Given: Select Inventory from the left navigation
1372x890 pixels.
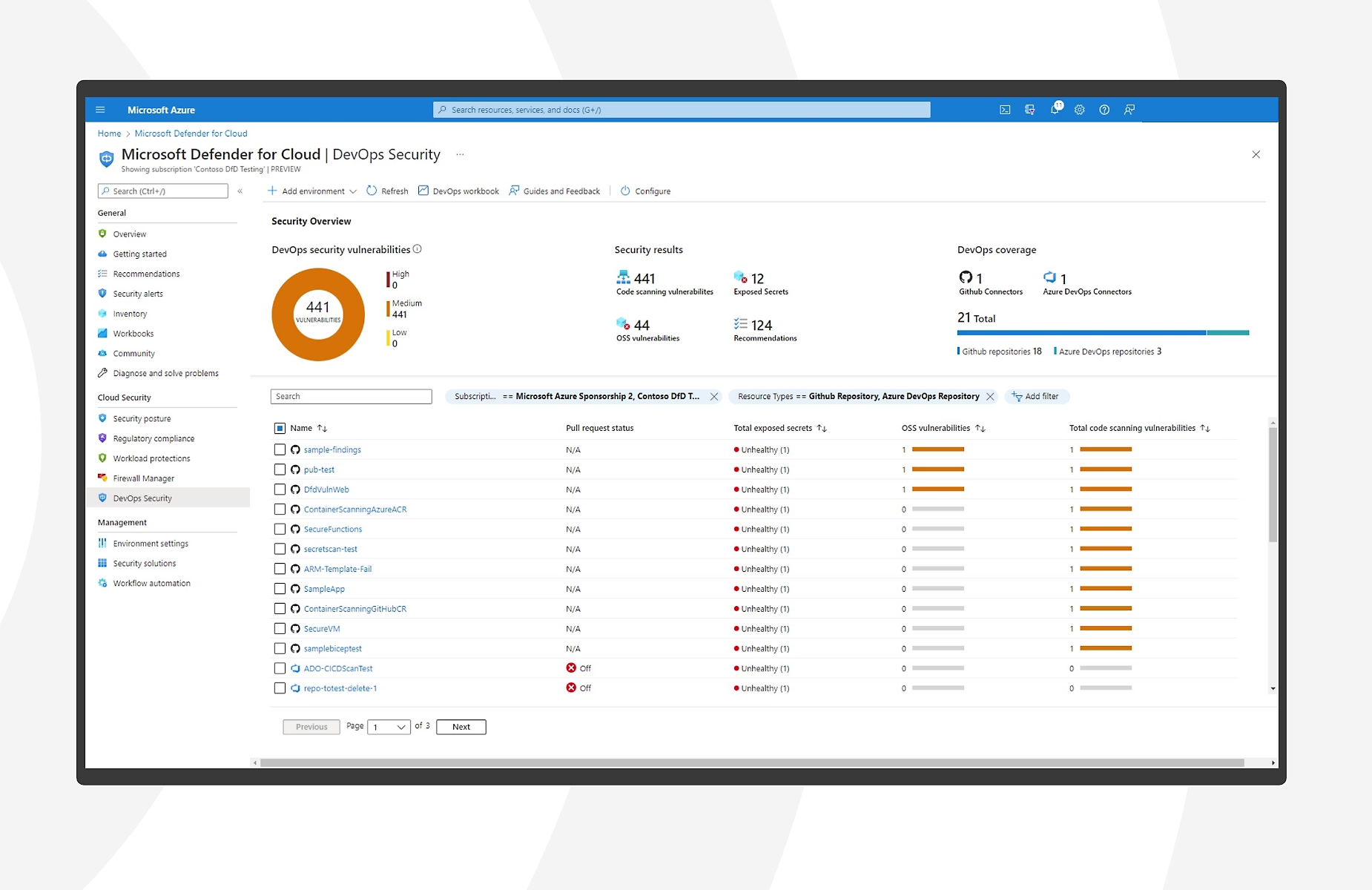Looking at the screenshot, I should (129, 313).
